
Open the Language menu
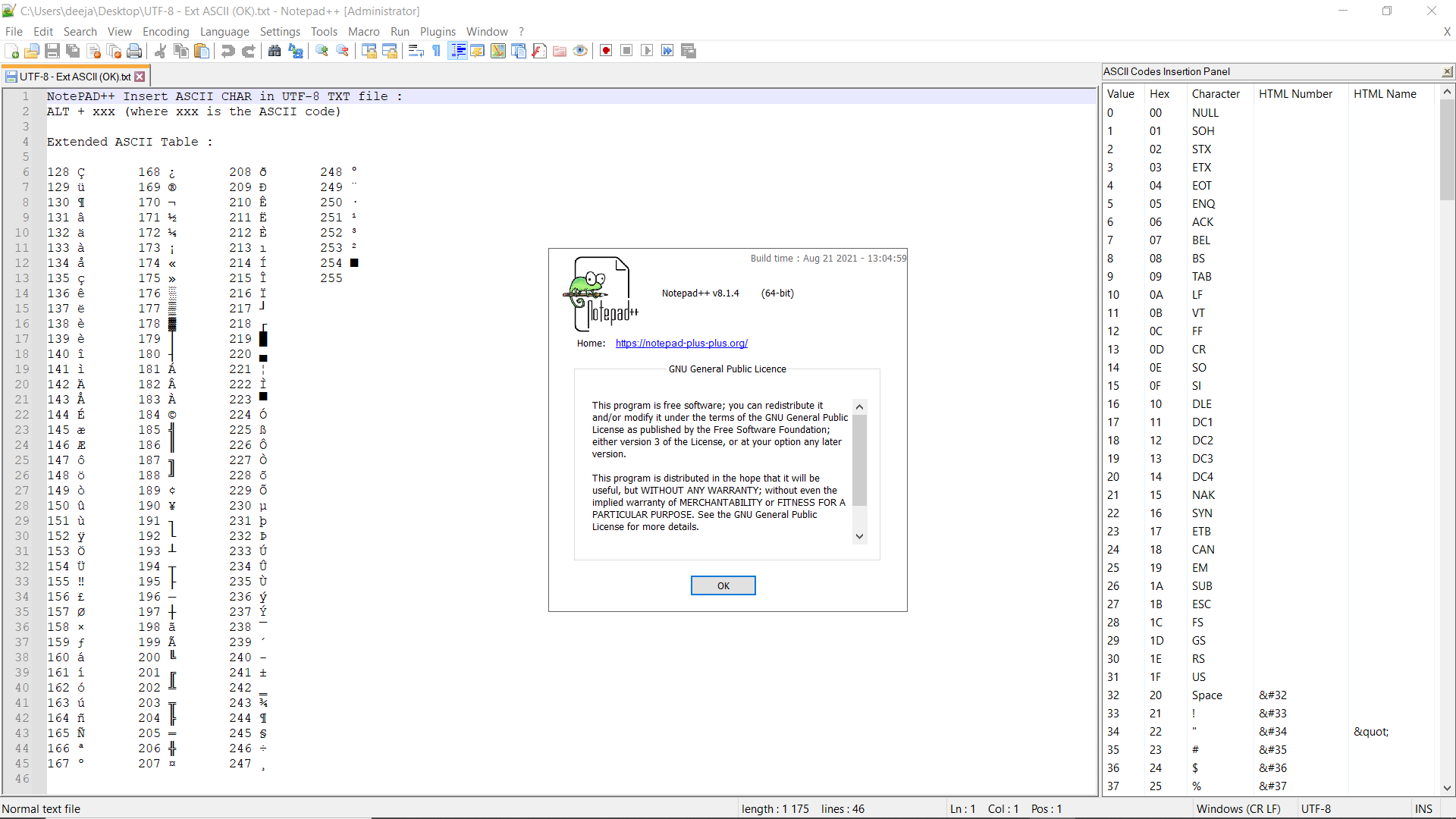pos(224,31)
